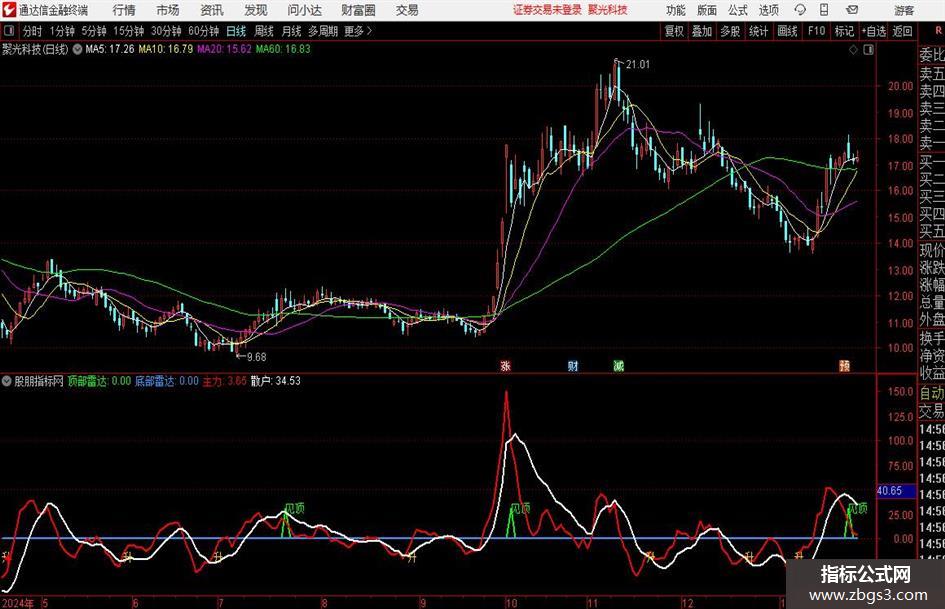Image resolution: width=945 pixels, height=609 pixels.
Task: Open the 资讯 menu
Action: click(212, 10)
